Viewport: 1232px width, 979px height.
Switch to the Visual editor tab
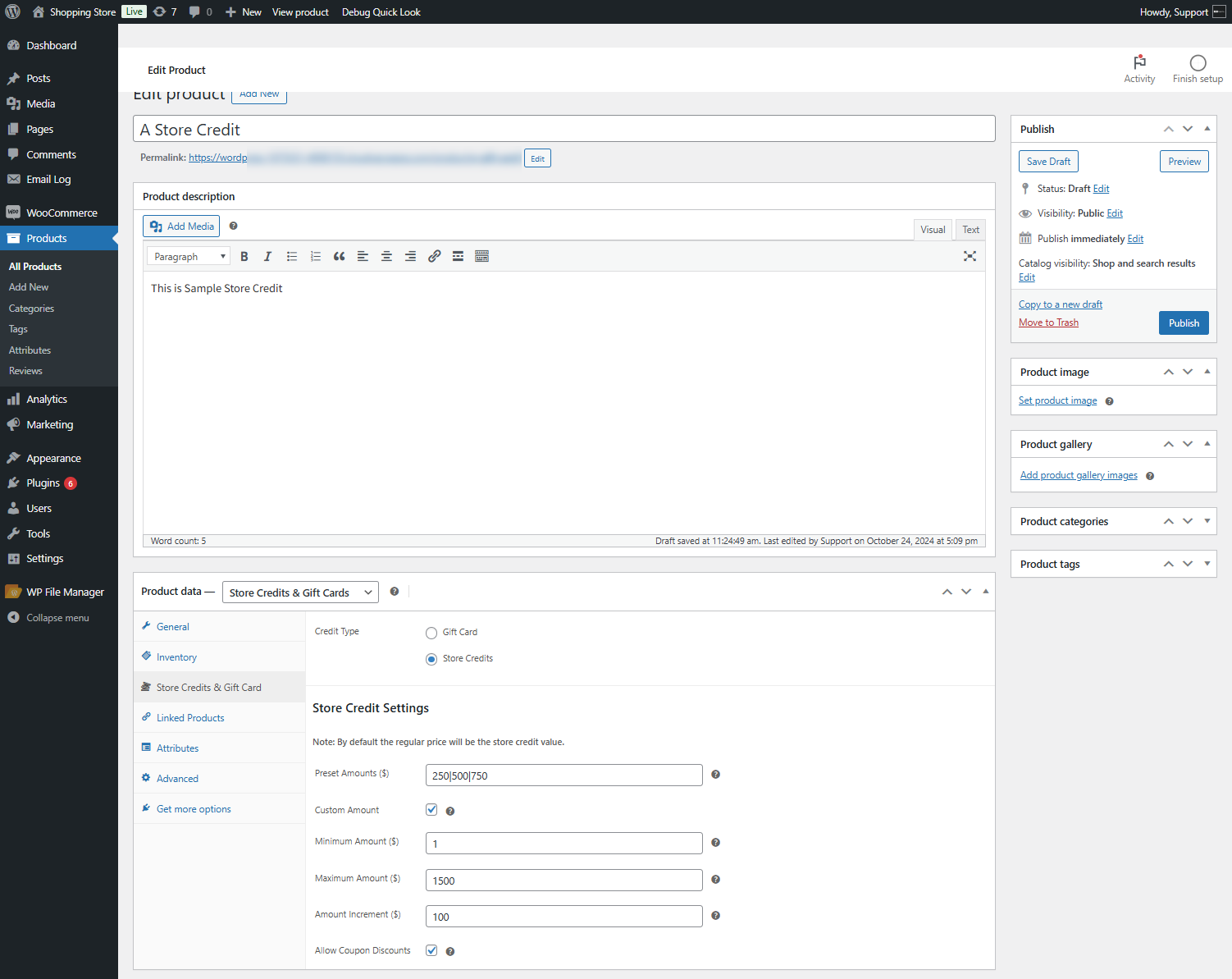point(933,230)
